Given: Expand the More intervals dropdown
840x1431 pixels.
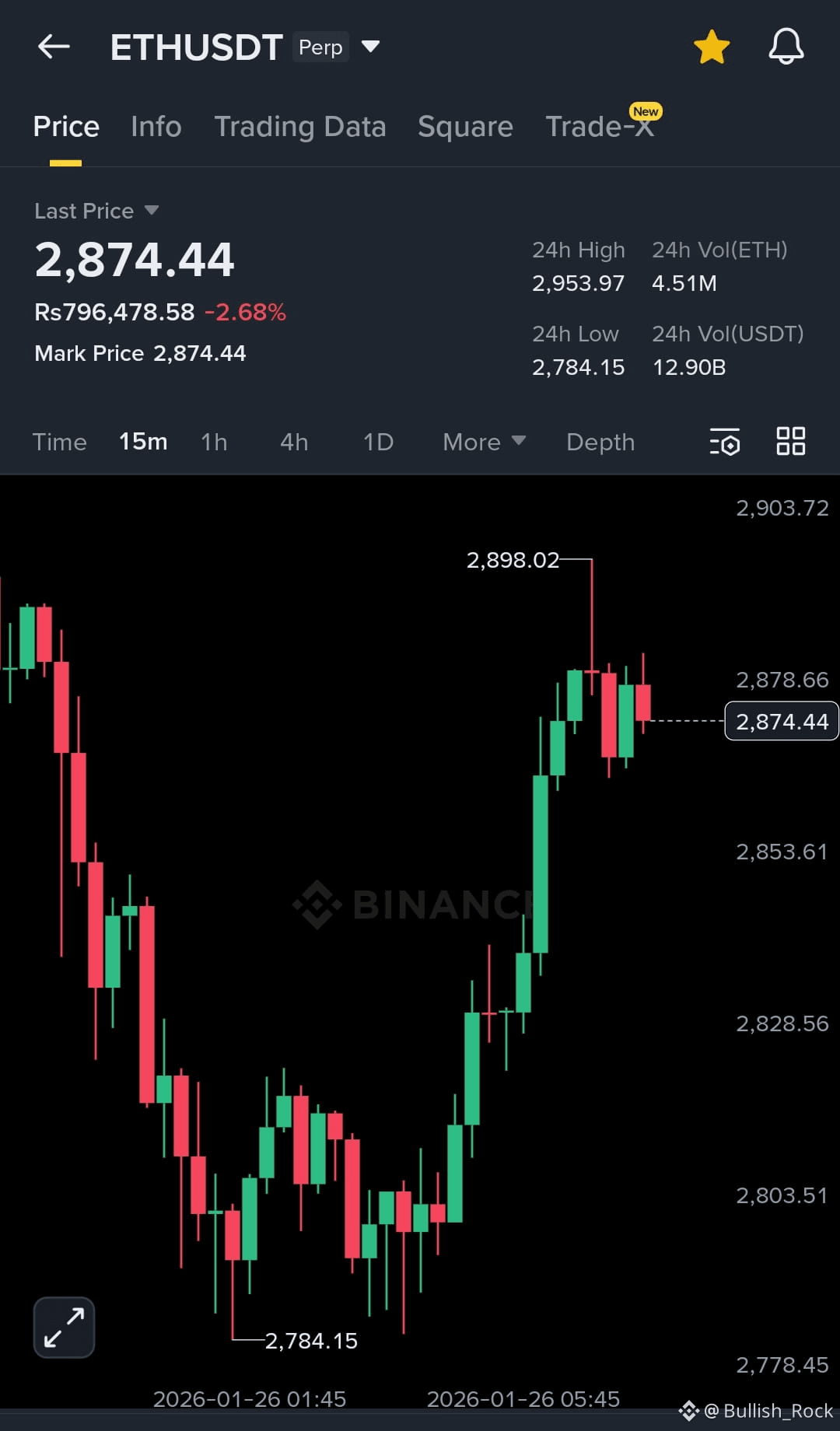Looking at the screenshot, I should tap(483, 442).
